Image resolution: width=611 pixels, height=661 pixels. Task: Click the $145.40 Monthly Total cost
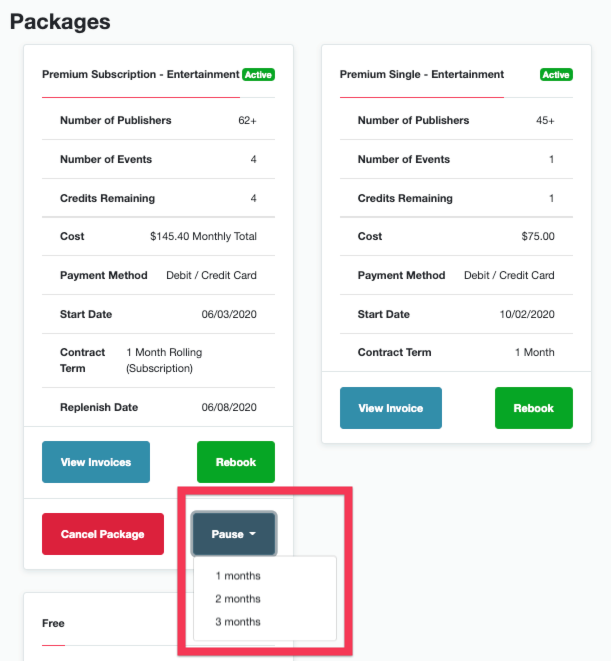click(203, 236)
